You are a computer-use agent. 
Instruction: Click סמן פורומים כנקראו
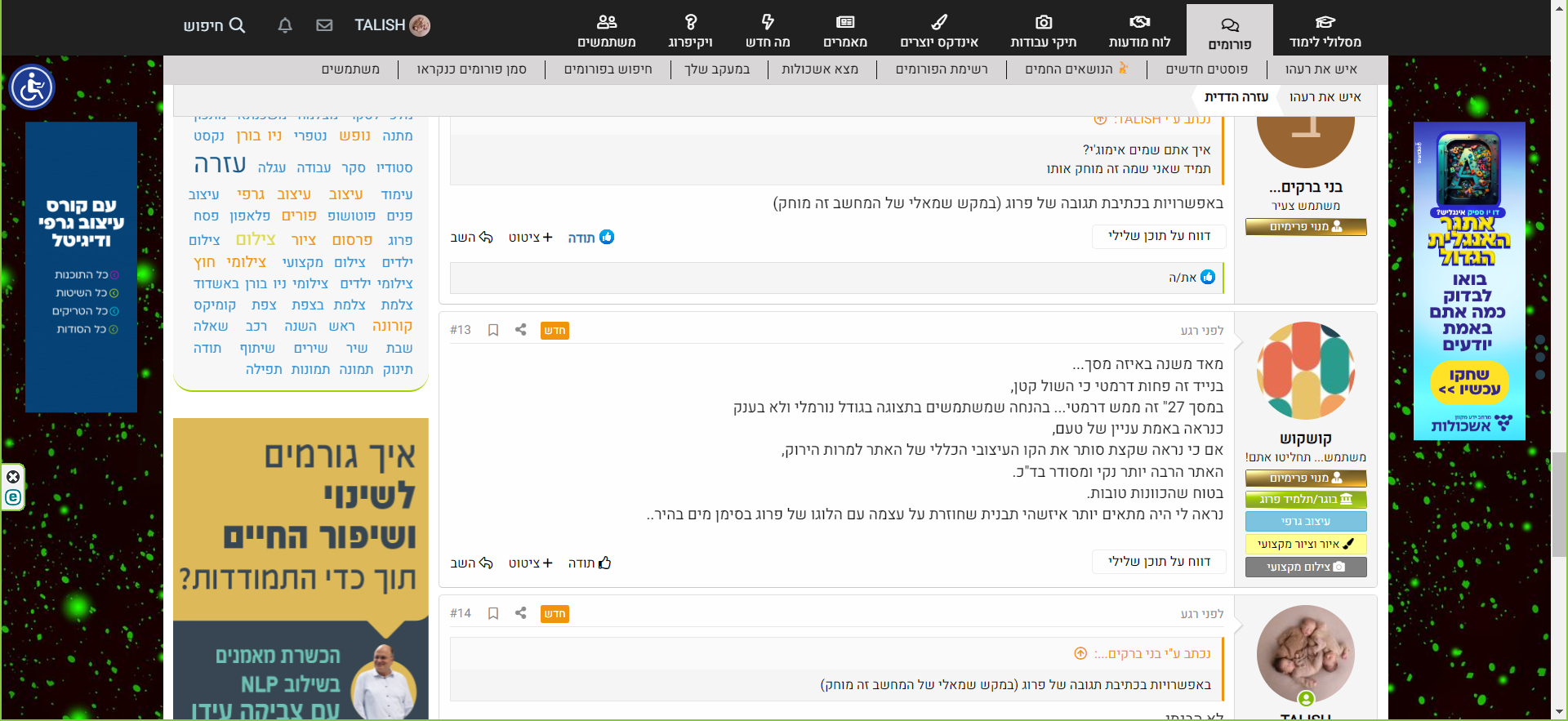tap(472, 69)
